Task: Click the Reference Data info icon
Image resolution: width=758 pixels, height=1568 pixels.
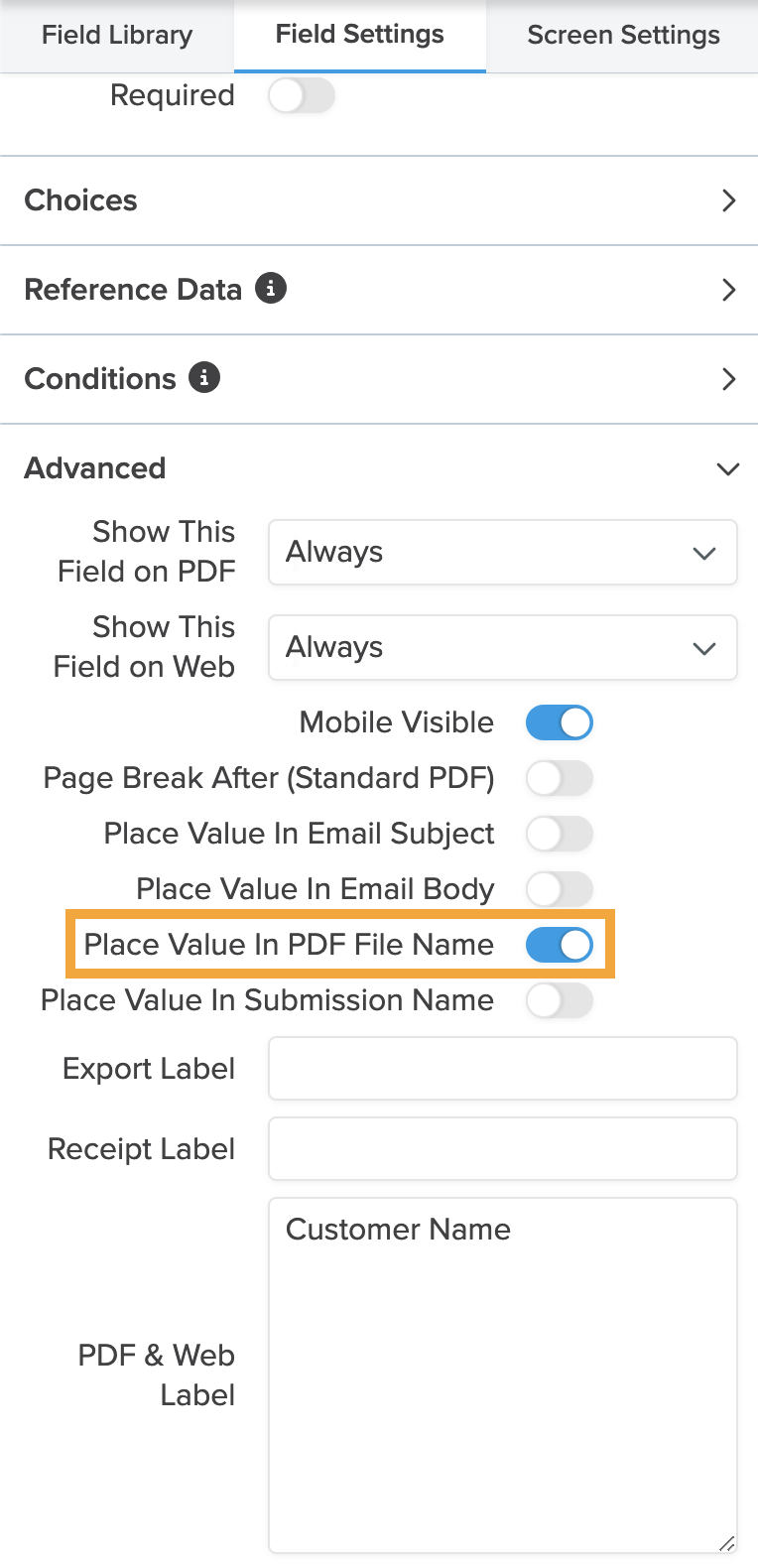Action: [271, 289]
